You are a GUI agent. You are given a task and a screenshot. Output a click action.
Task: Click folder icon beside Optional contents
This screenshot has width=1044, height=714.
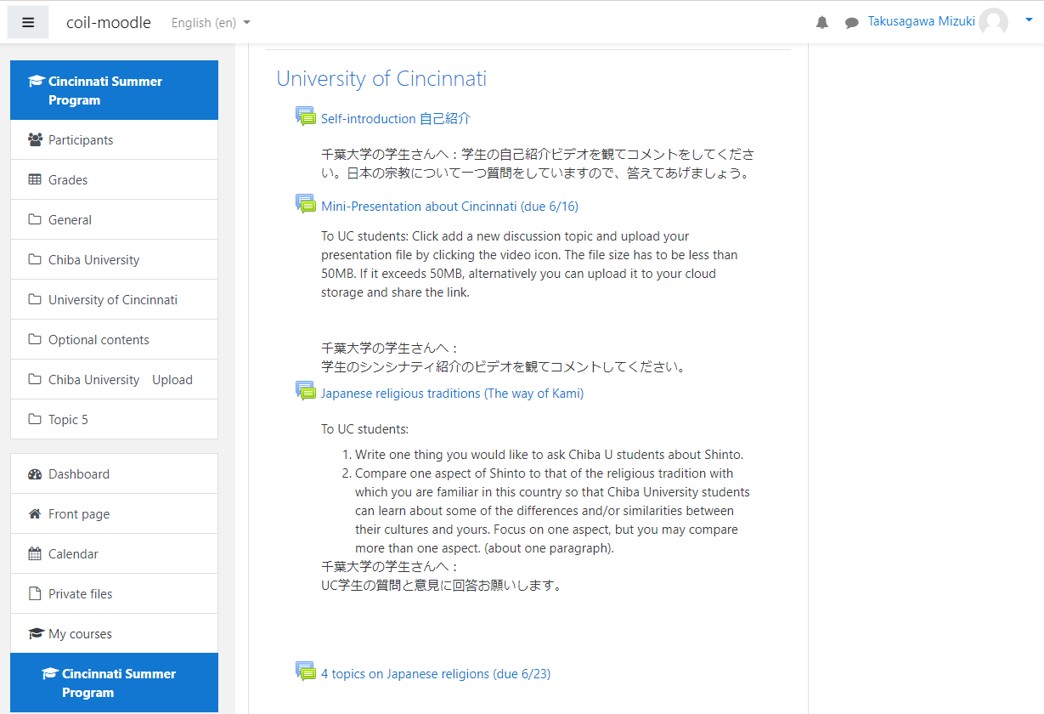(x=35, y=339)
